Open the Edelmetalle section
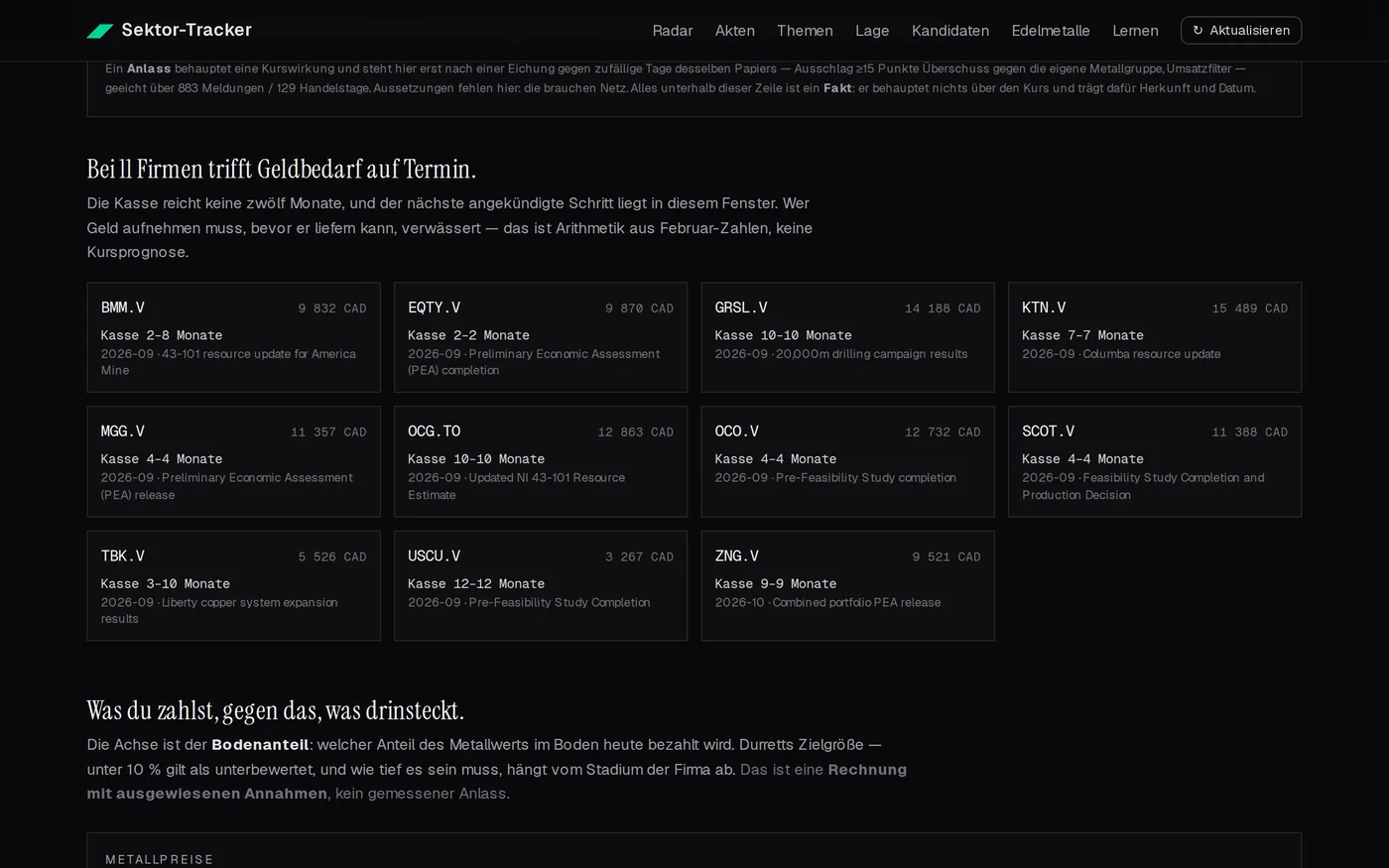The image size is (1389, 868). tap(1051, 31)
